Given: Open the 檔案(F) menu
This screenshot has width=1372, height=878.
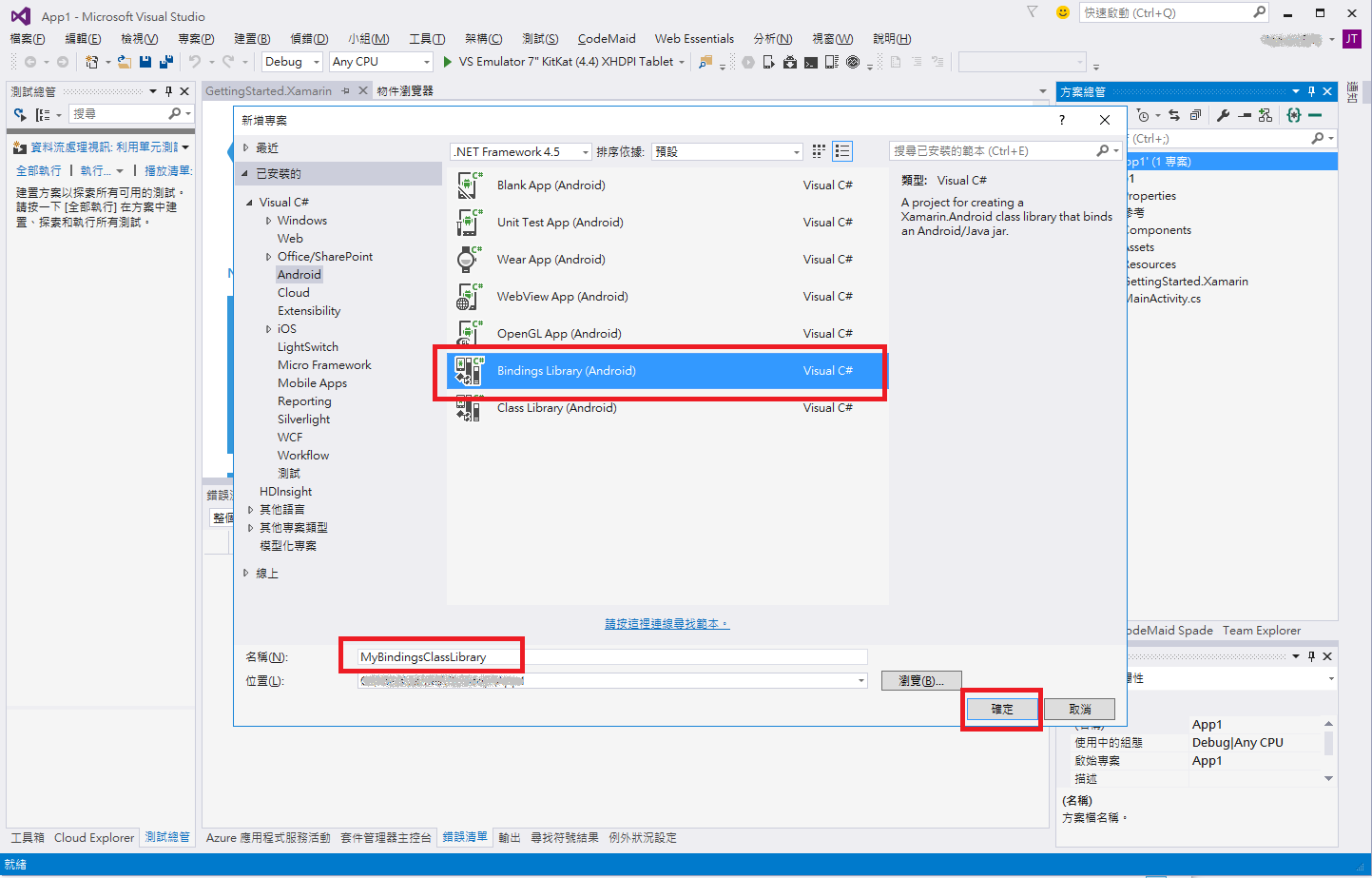Looking at the screenshot, I should (28, 39).
